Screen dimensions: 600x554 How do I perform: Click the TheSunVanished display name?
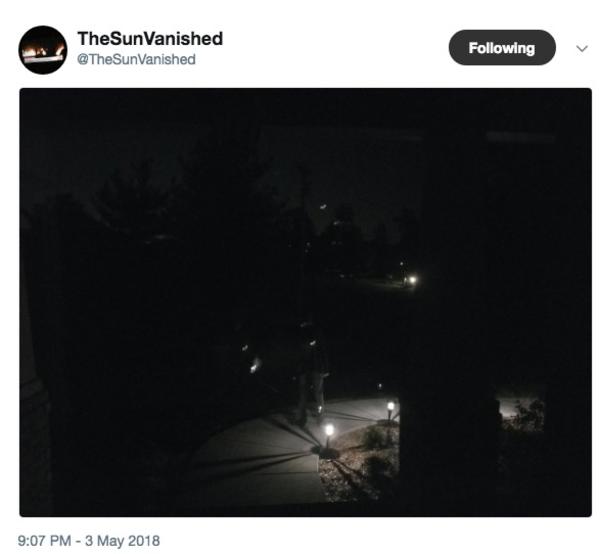pos(150,39)
